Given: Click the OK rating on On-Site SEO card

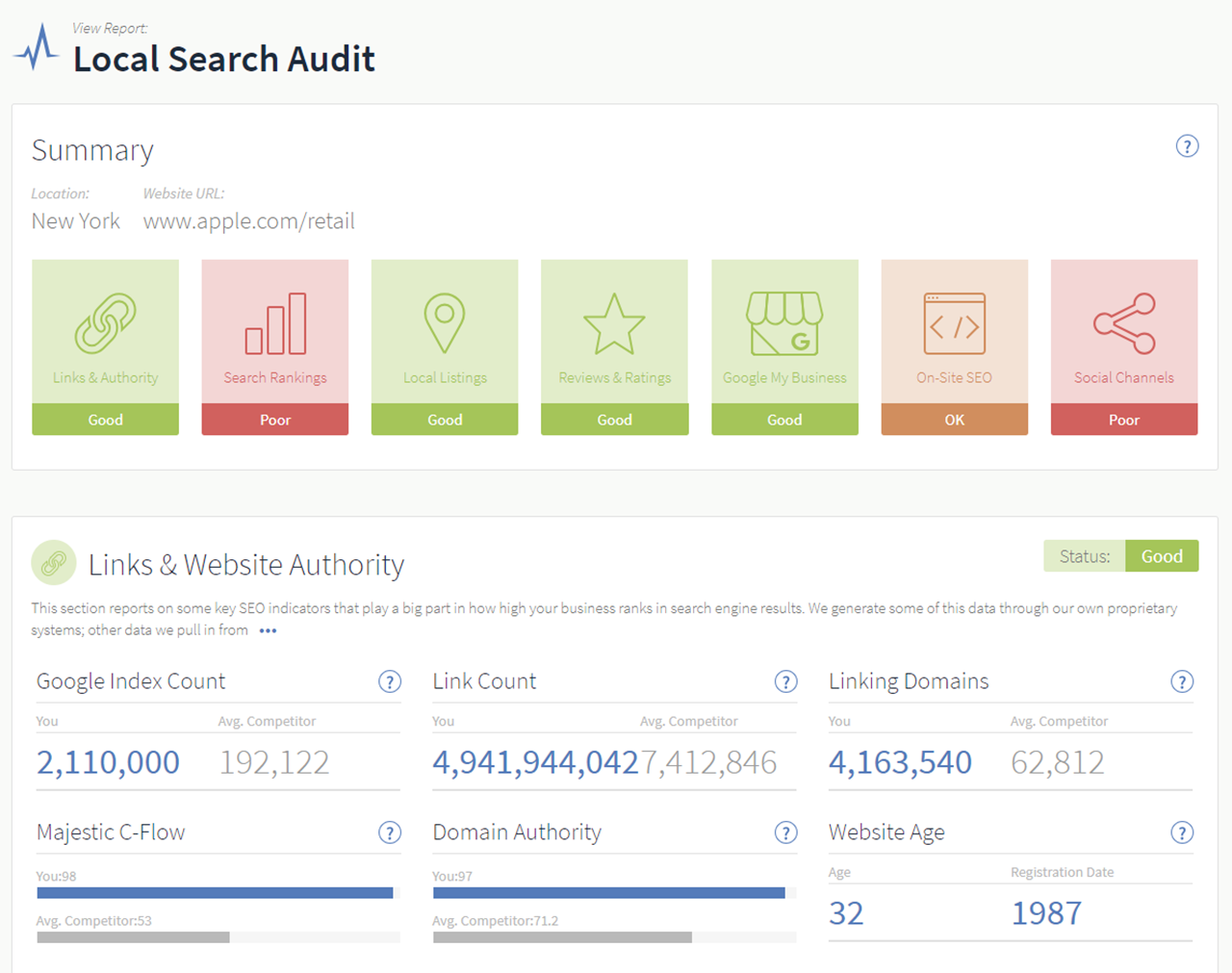Looking at the screenshot, I should (x=954, y=420).
